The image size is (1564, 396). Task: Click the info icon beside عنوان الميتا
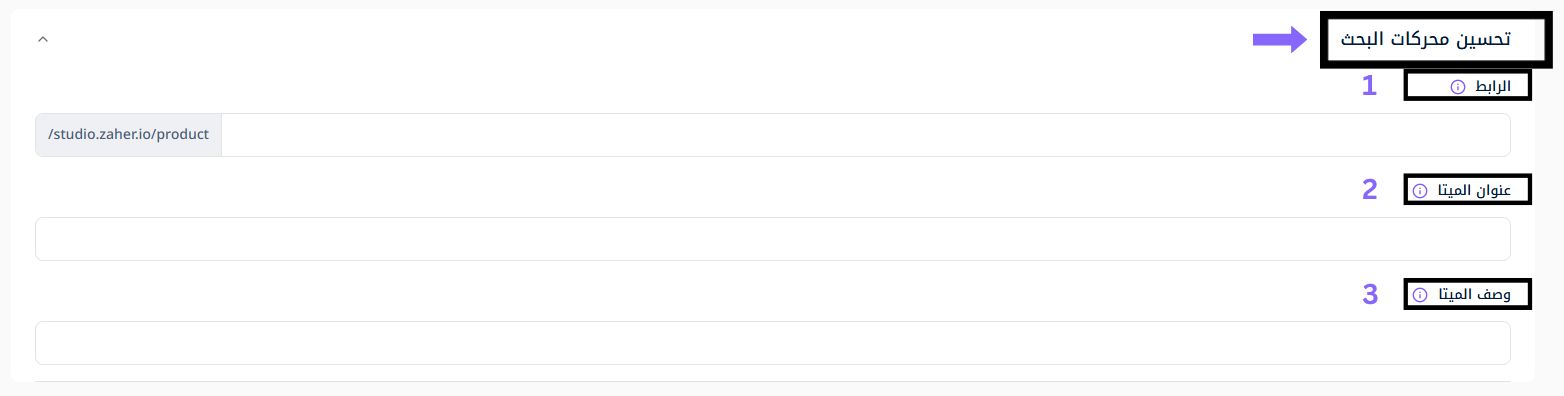tap(1419, 191)
